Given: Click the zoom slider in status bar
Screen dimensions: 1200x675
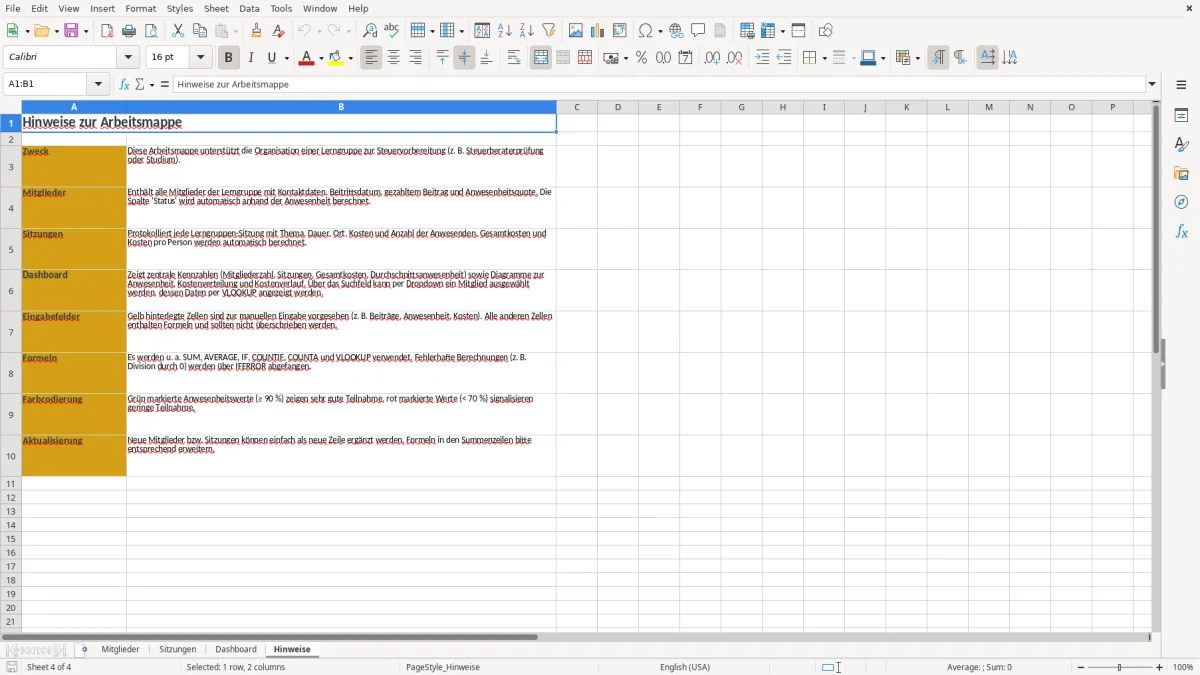Looking at the screenshot, I should coord(1120,667).
